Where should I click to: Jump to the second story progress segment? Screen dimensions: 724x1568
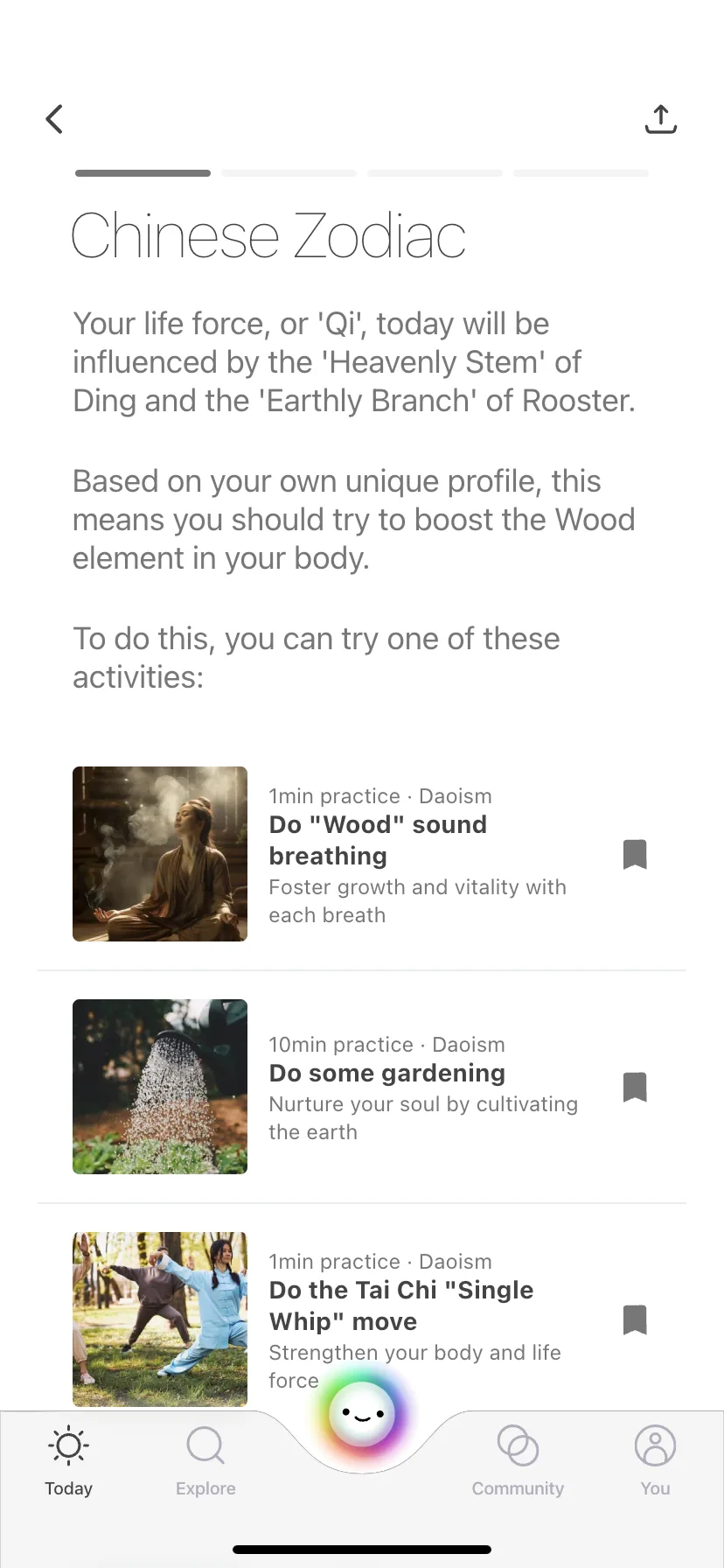pos(289,173)
